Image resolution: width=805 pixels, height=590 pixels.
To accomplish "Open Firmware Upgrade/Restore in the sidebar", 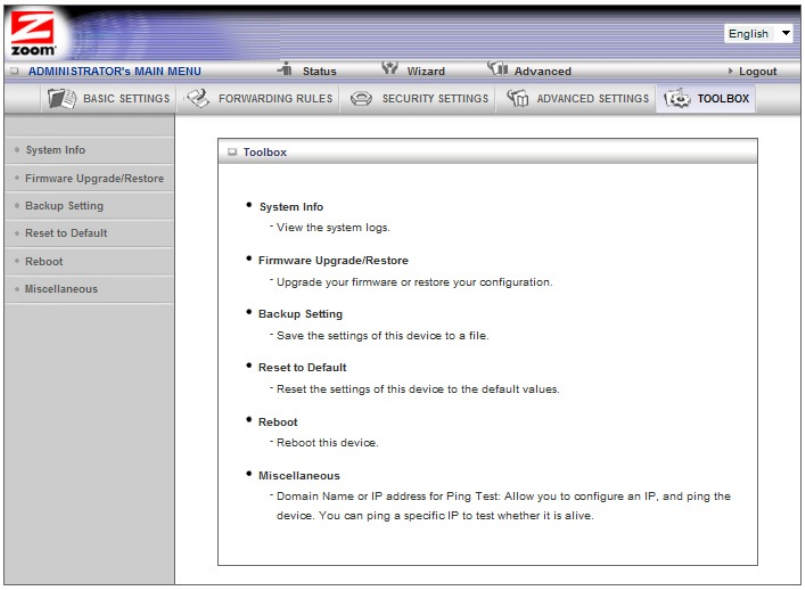I will 94,178.
